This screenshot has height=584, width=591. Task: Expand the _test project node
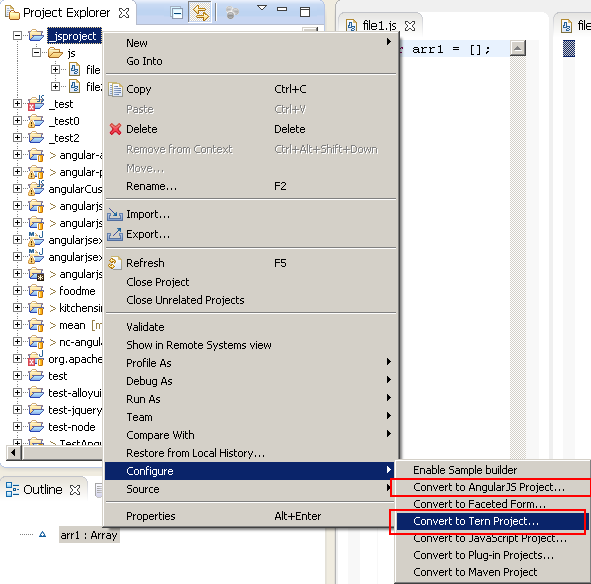[x=17, y=103]
